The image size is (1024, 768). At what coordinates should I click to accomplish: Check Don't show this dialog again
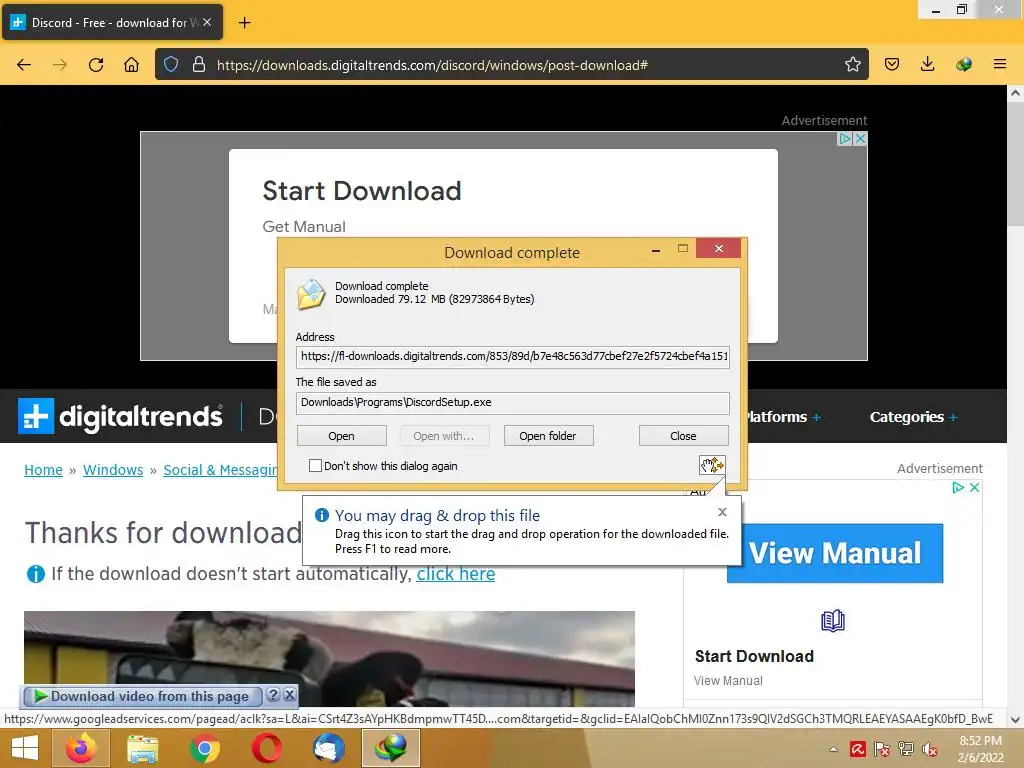pyautogui.click(x=315, y=466)
